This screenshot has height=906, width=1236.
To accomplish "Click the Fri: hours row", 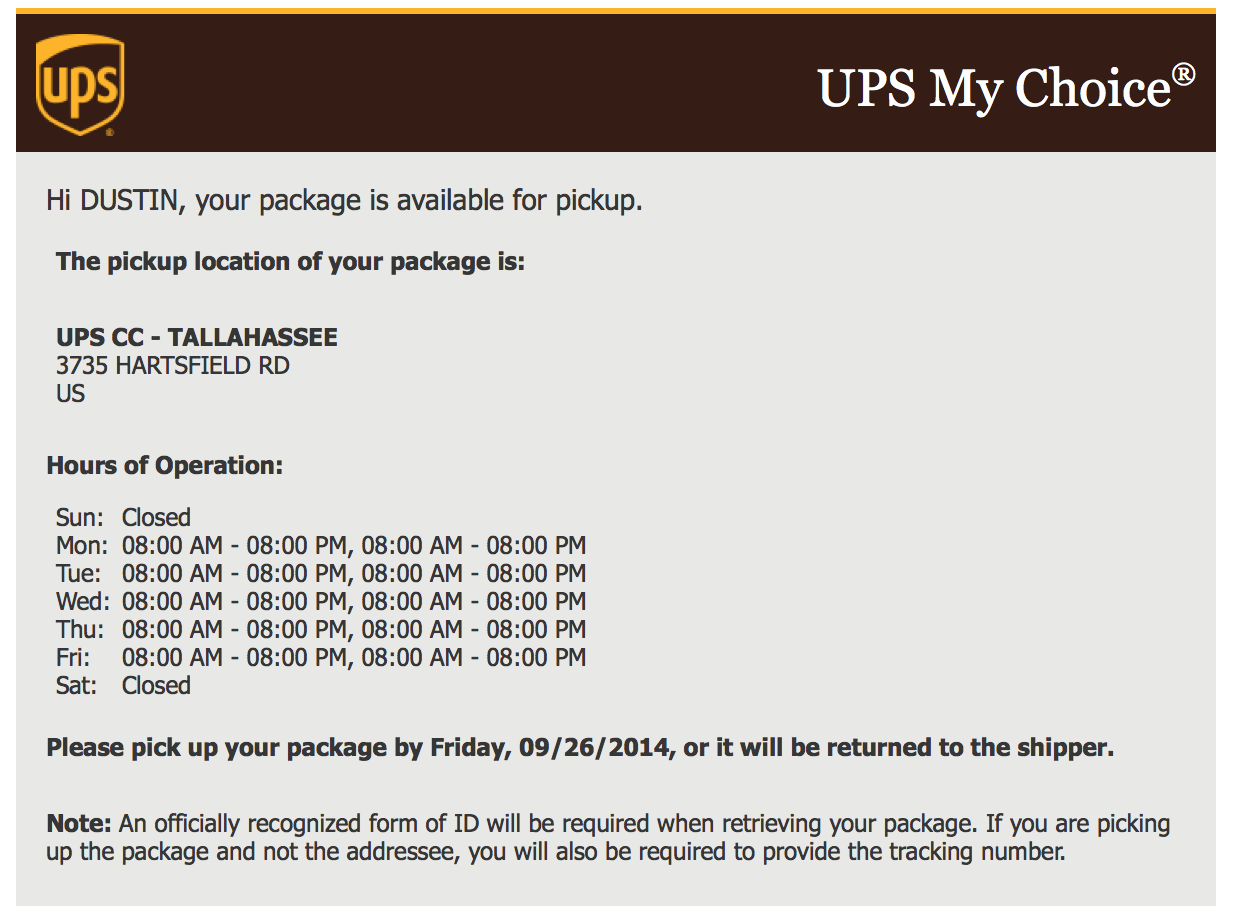I will tap(321, 658).
